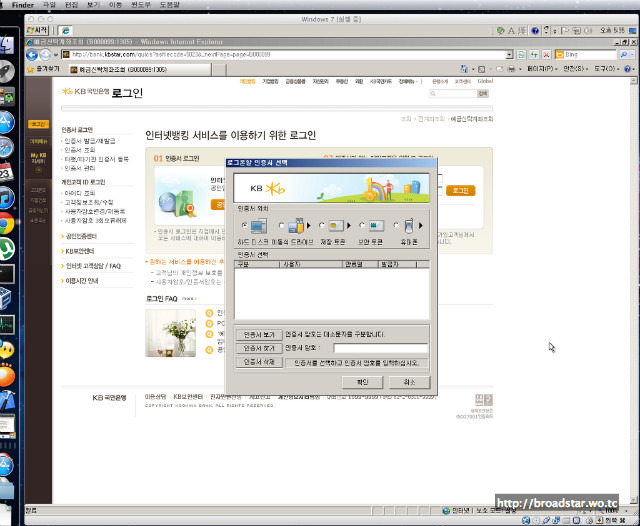Expand the removable drive list arrow
The width and height of the screenshot is (640, 526).
(309, 225)
